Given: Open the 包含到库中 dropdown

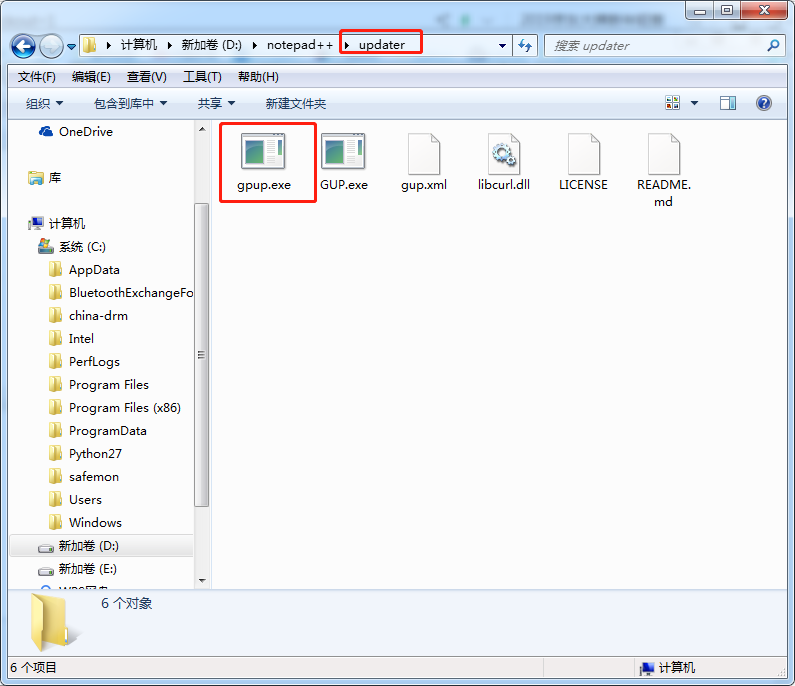Looking at the screenshot, I should 130,103.
